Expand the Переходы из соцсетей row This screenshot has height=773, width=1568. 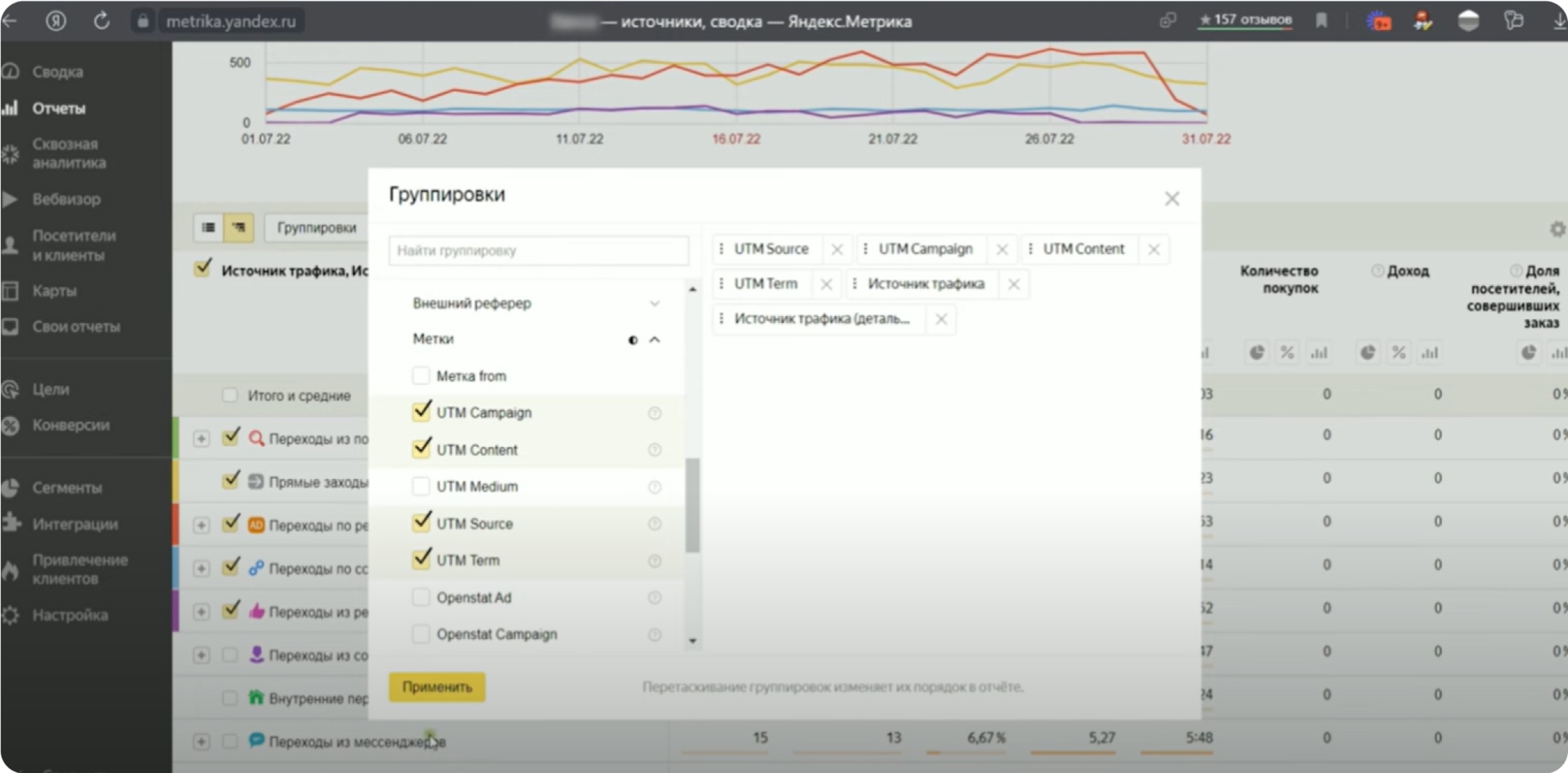[x=202, y=655]
